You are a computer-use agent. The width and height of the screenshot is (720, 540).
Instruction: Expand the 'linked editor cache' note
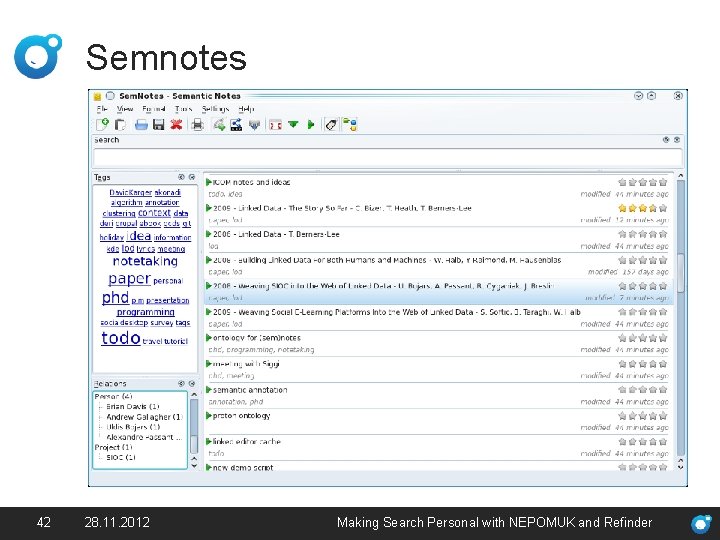click(209, 442)
